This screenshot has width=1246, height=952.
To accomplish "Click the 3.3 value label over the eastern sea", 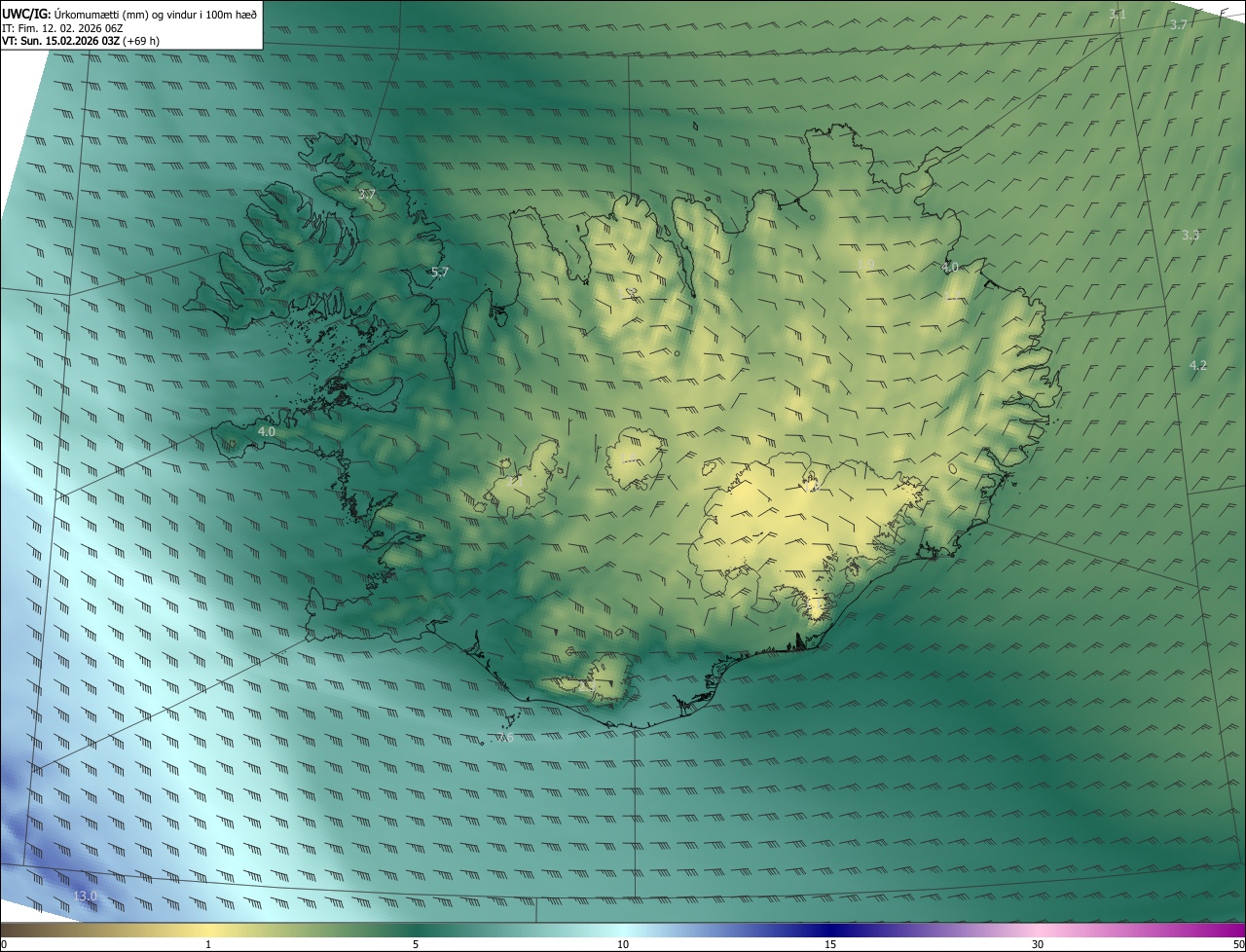I will [1191, 236].
